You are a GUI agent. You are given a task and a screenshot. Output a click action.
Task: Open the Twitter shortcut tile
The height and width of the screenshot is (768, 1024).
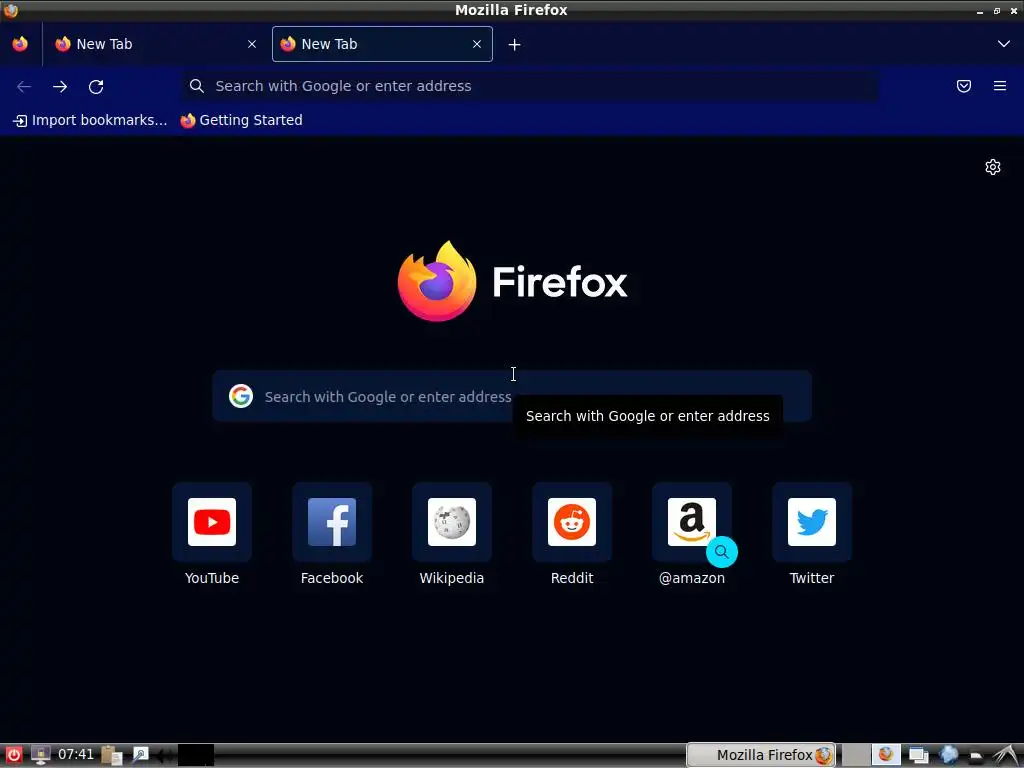(x=812, y=522)
